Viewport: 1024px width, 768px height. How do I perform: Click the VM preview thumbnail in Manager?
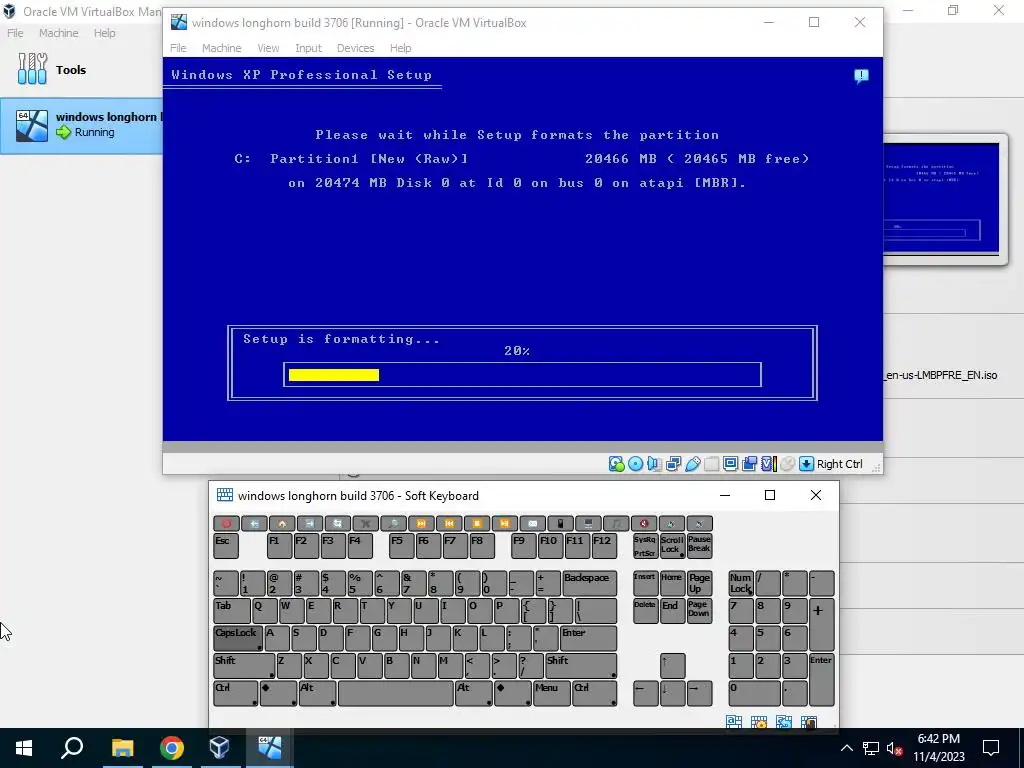coord(941,198)
